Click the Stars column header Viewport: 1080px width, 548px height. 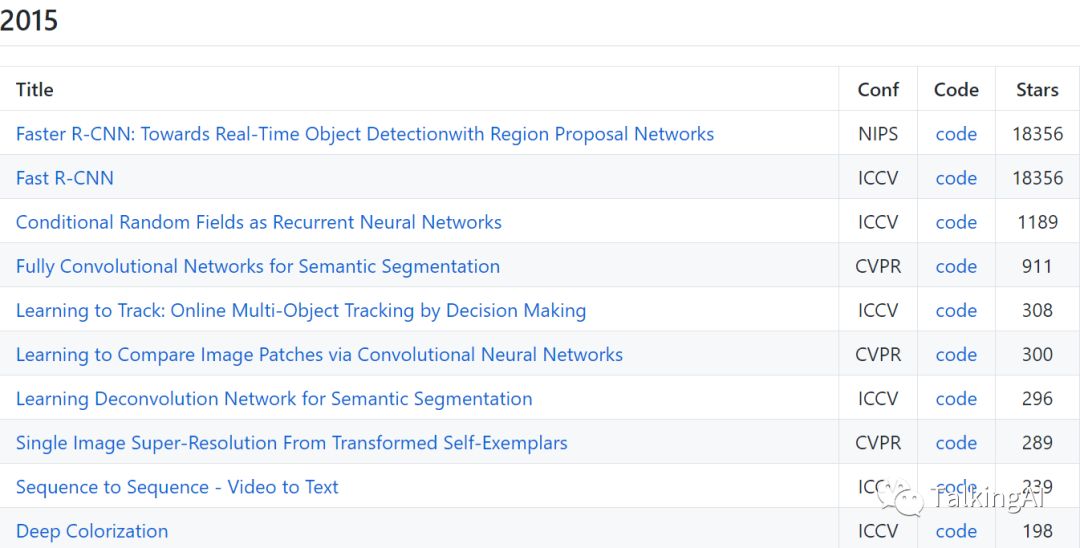click(1037, 89)
